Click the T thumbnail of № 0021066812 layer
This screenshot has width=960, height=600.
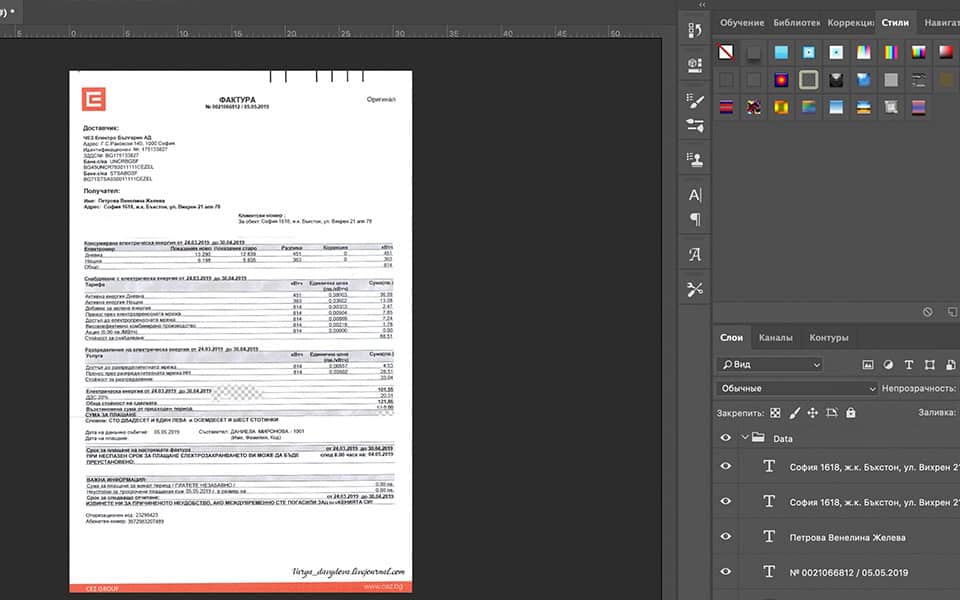[770, 572]
